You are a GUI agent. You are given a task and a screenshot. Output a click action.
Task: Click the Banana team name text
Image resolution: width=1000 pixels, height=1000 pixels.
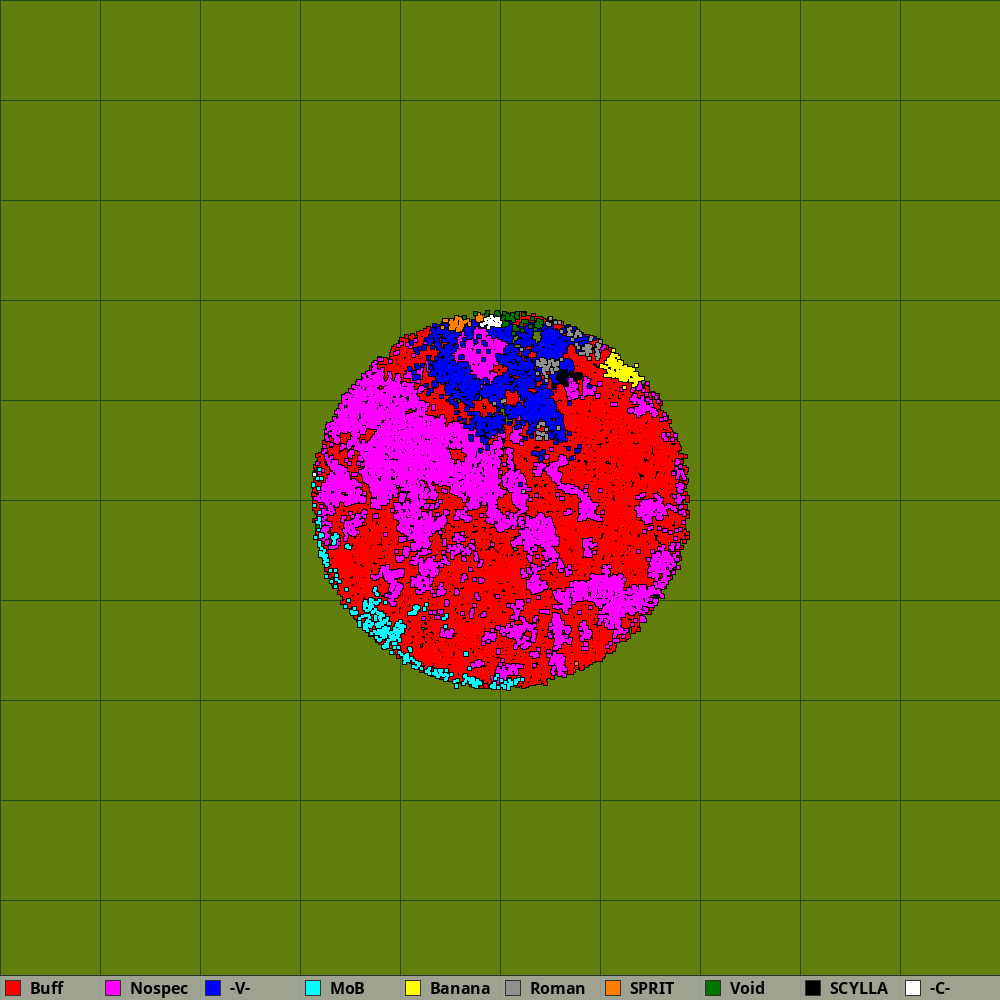460,988
